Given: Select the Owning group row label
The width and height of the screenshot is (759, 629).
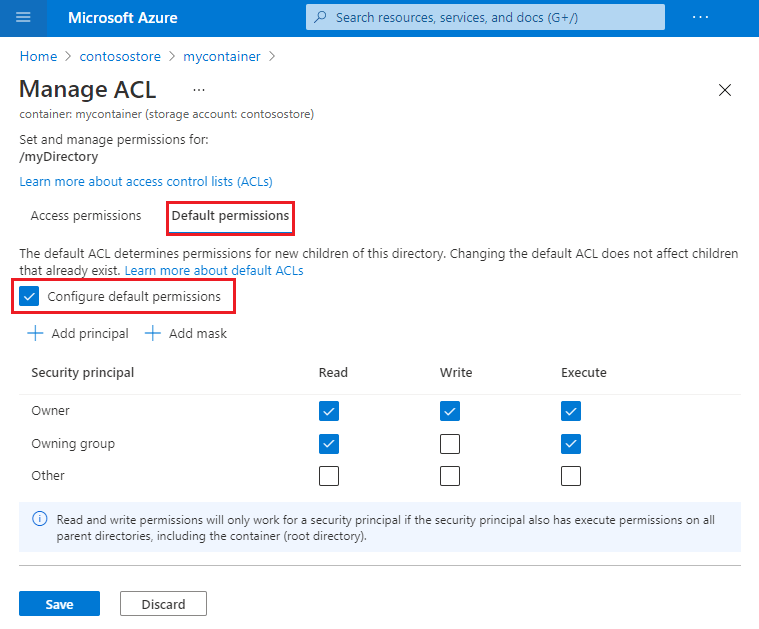Looking at the screenshot, I should pos(73,444).
